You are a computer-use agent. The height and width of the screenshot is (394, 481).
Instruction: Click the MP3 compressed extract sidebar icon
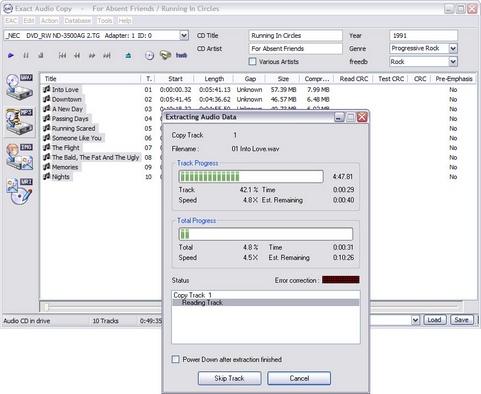tap(20, 122)
